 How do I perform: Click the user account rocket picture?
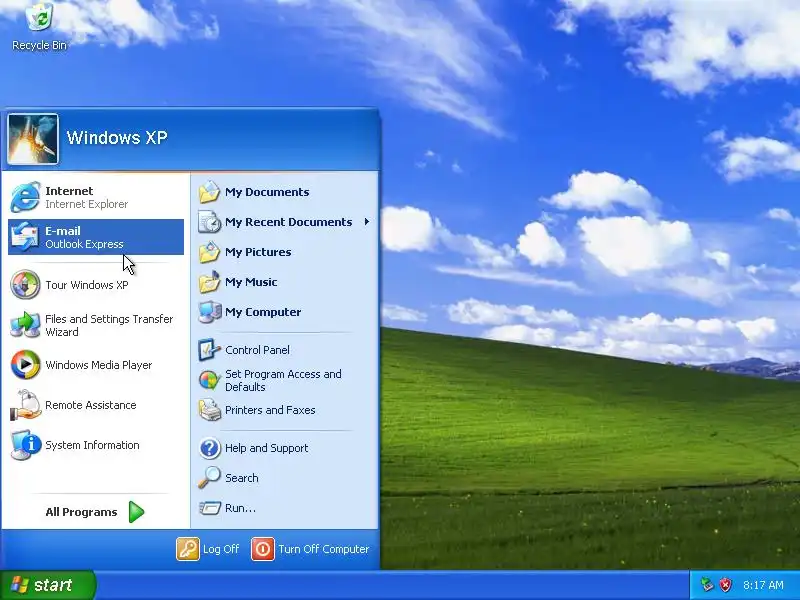pyautogui.click(x=33, y=139)
